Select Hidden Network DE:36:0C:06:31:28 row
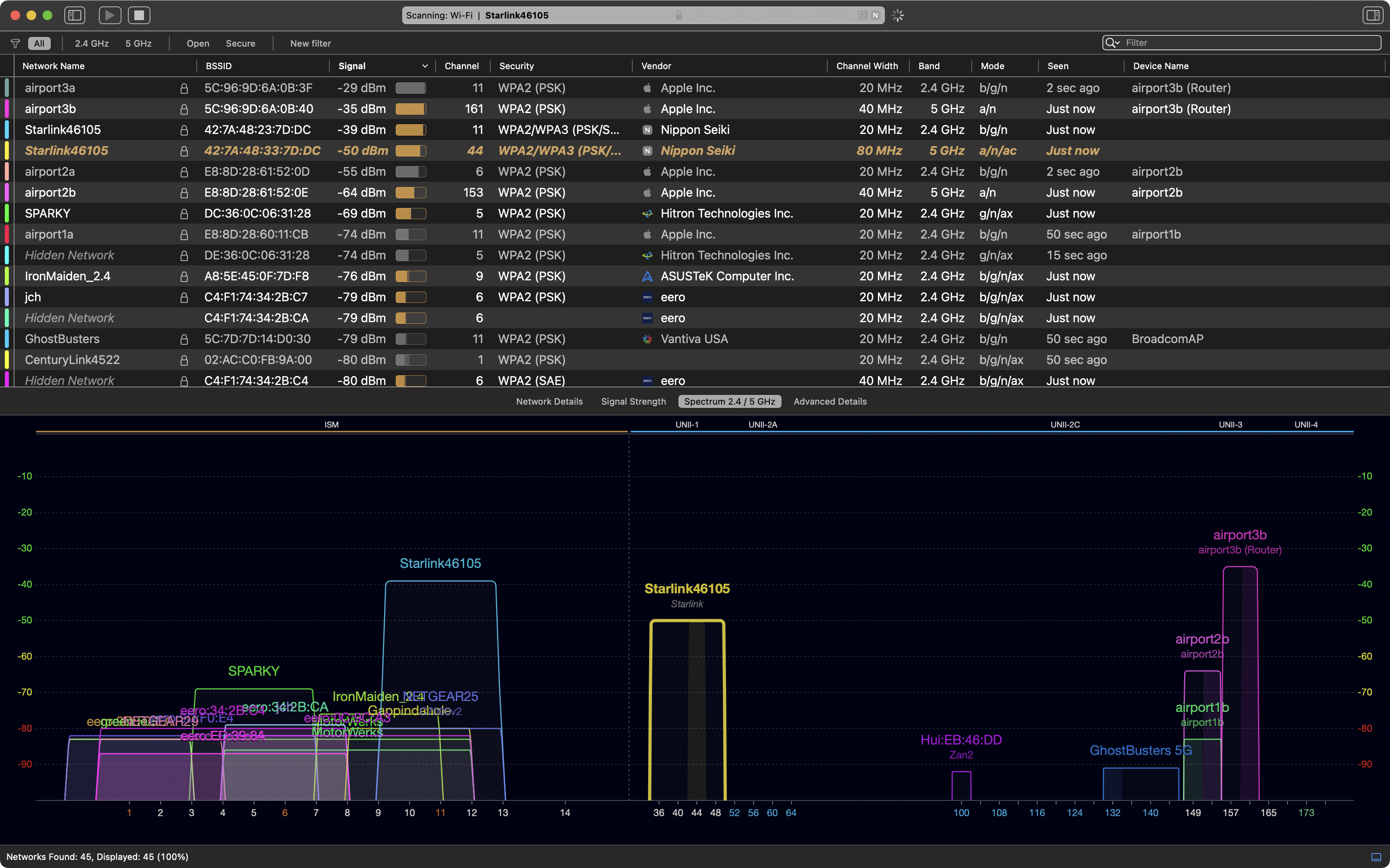Image resolution: width=1390 pixels, height=868 pixels. pos(695,255)
